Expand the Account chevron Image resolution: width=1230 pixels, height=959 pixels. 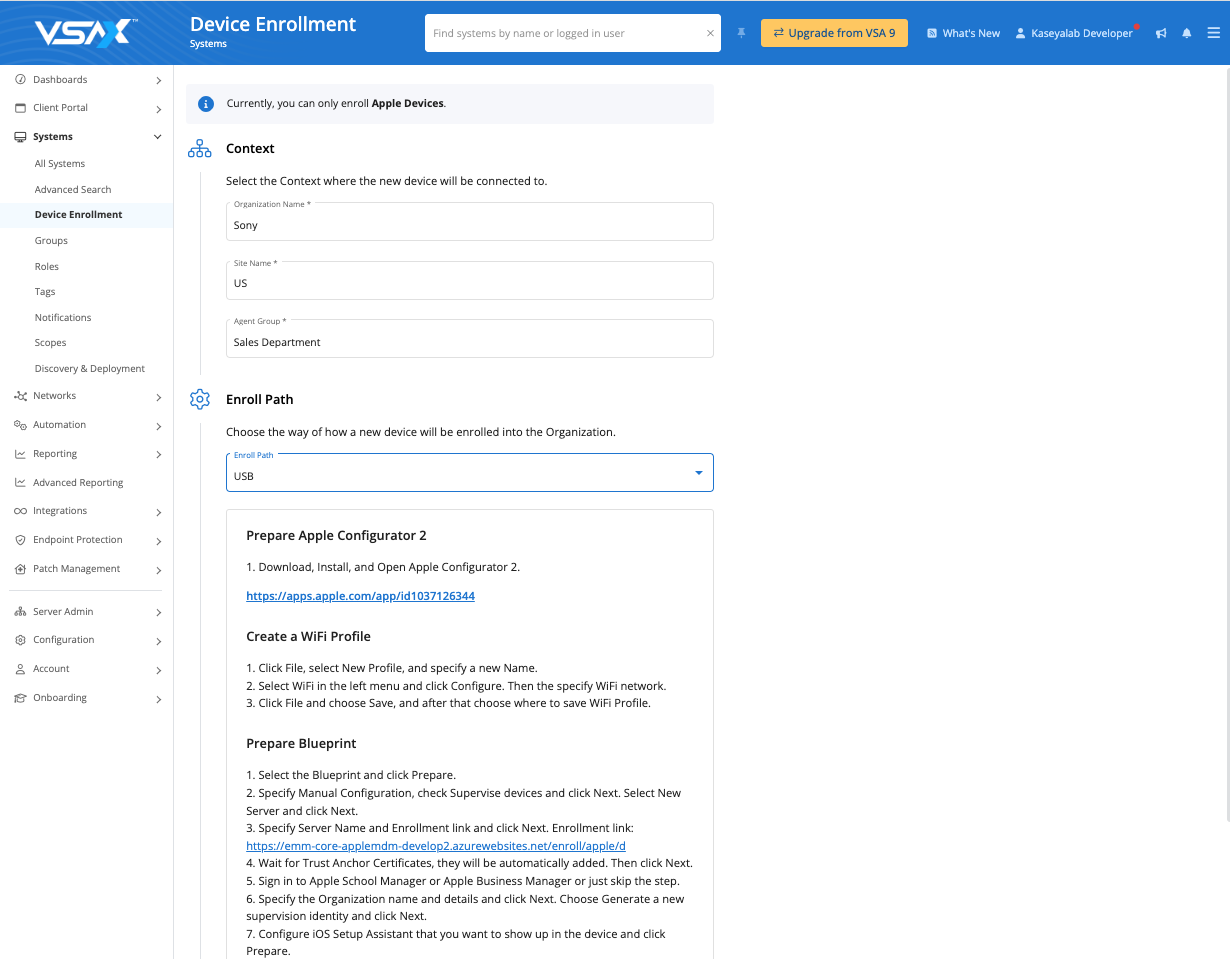[x=158, y=670]
